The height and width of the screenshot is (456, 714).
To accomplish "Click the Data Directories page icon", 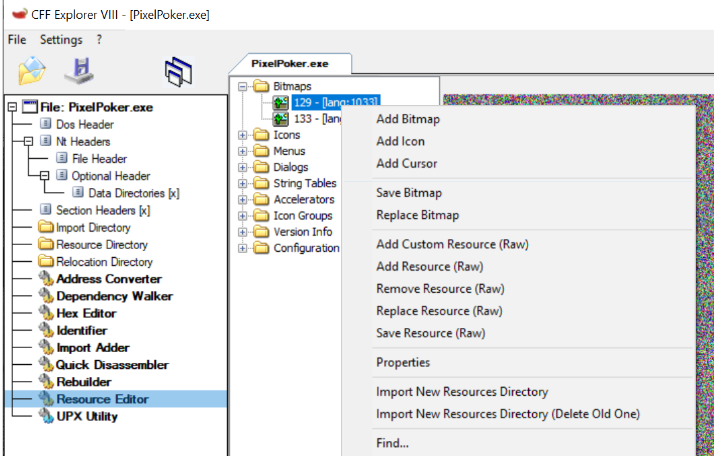I will pos(78,193).
